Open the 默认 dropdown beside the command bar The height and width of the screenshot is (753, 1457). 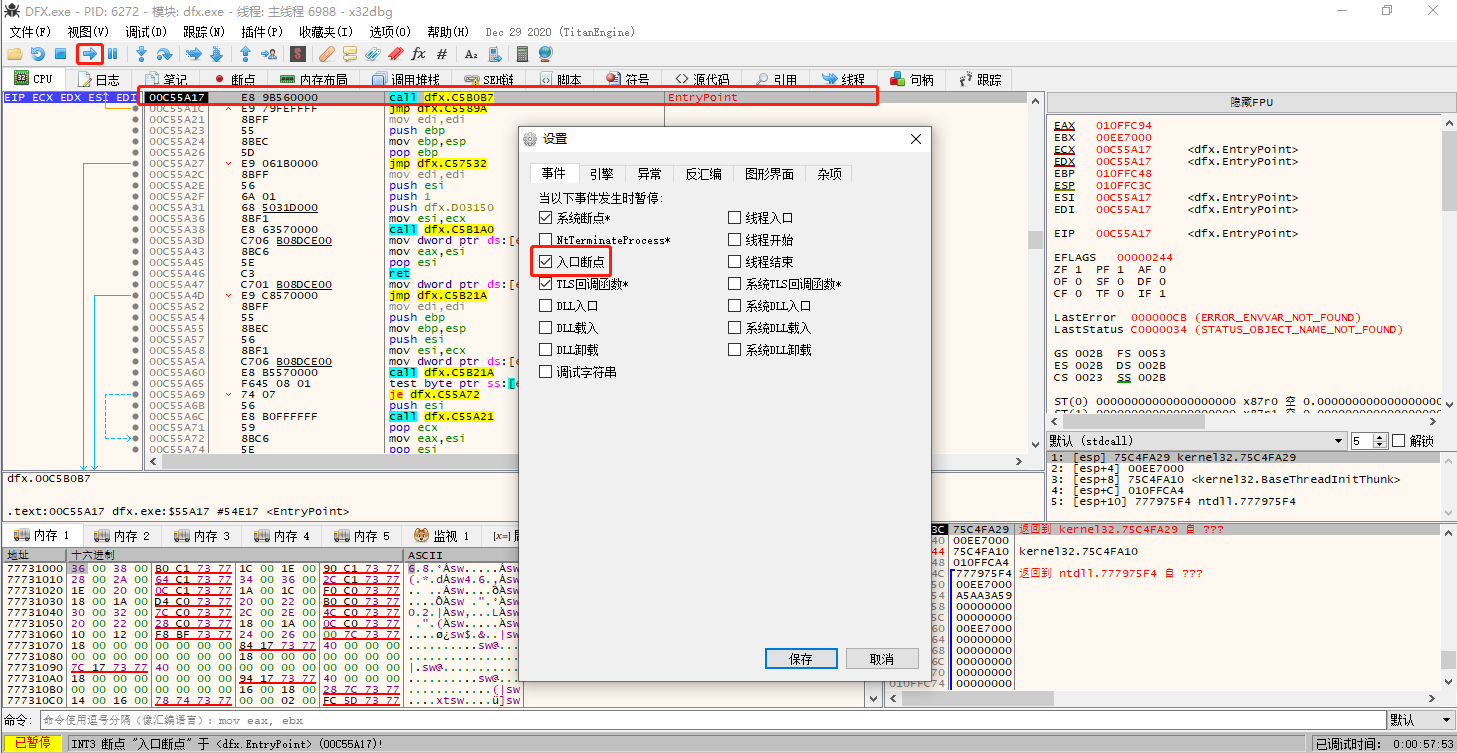pyautogui.click(x=1421, y=720)
